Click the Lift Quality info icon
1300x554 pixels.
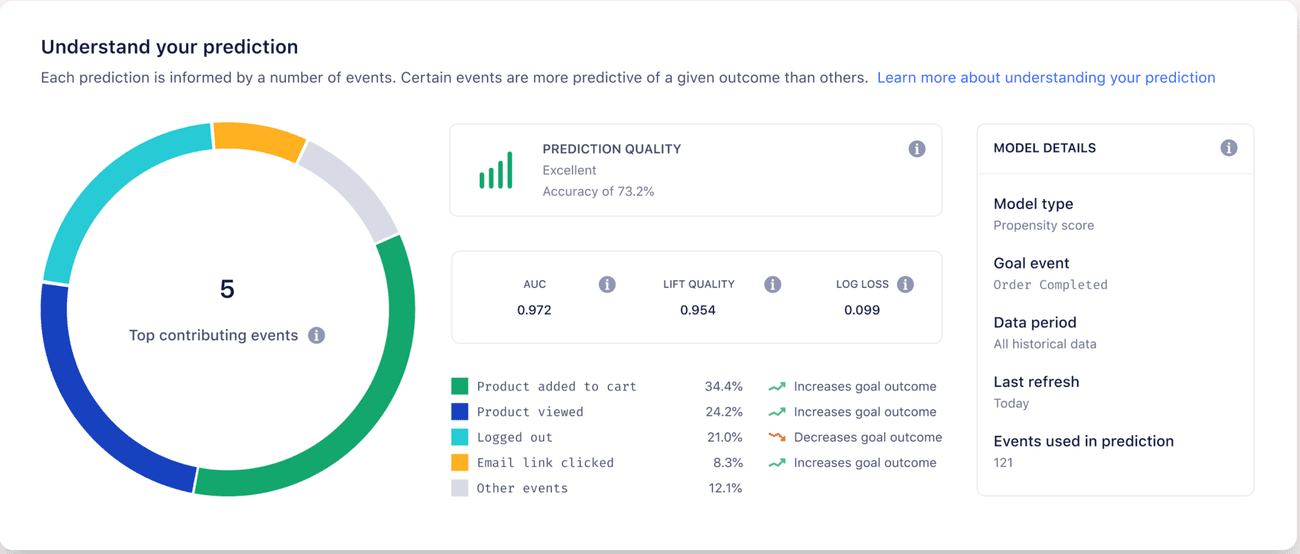(x=772, y=285)
